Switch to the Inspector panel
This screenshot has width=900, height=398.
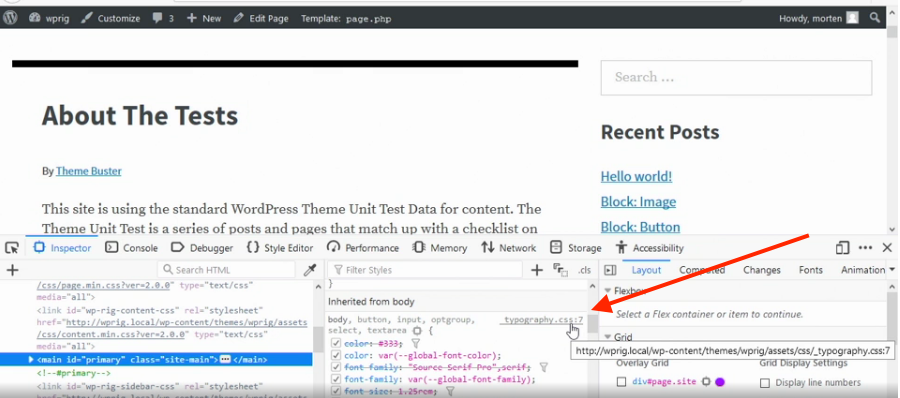click(62, 248)
